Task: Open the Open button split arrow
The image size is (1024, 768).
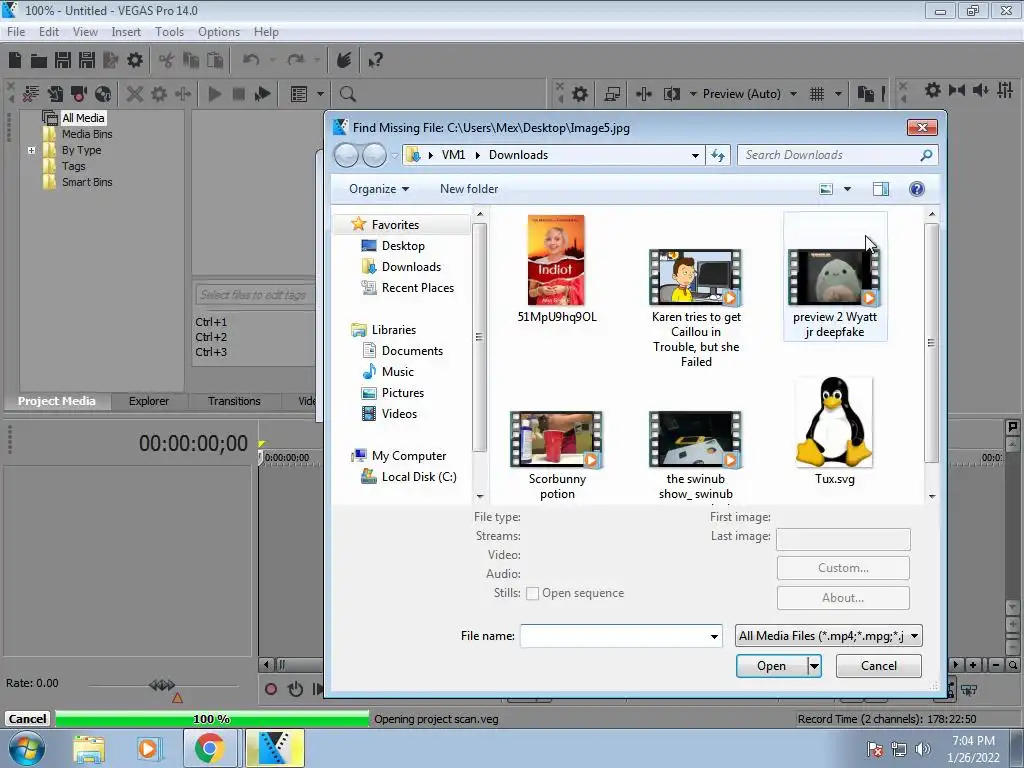Action: (x=814, y=666)
